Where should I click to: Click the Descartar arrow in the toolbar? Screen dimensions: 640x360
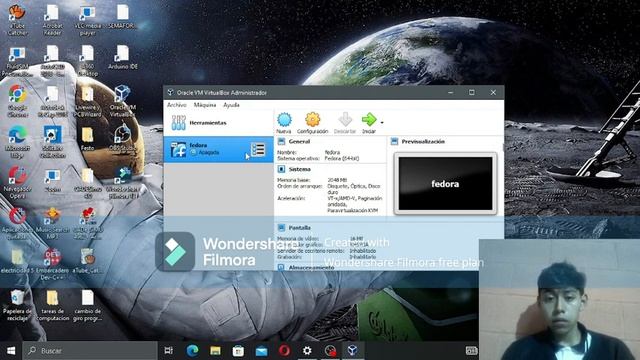point(345,123)
